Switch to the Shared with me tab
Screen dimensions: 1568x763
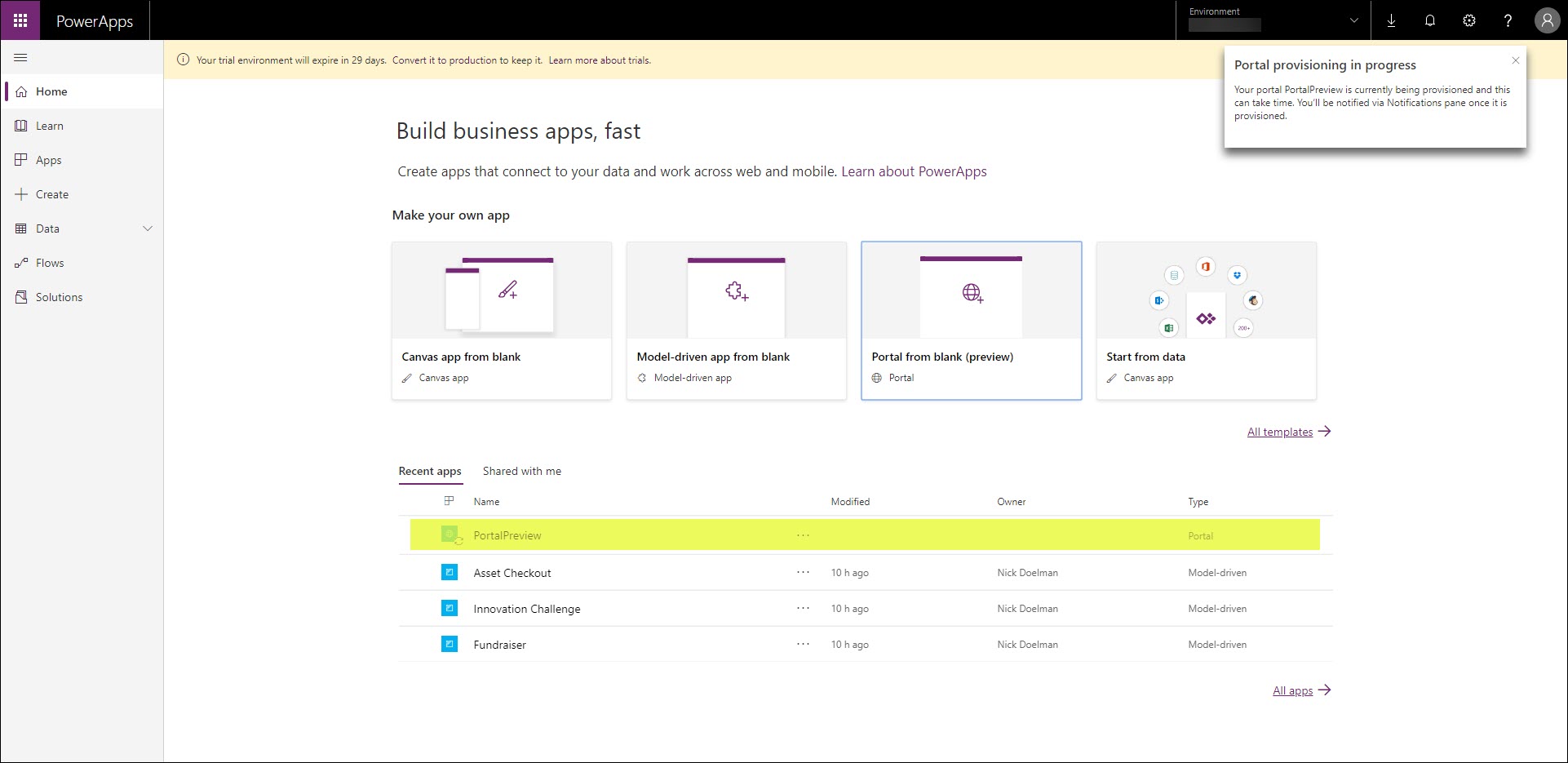coord(521,471)
